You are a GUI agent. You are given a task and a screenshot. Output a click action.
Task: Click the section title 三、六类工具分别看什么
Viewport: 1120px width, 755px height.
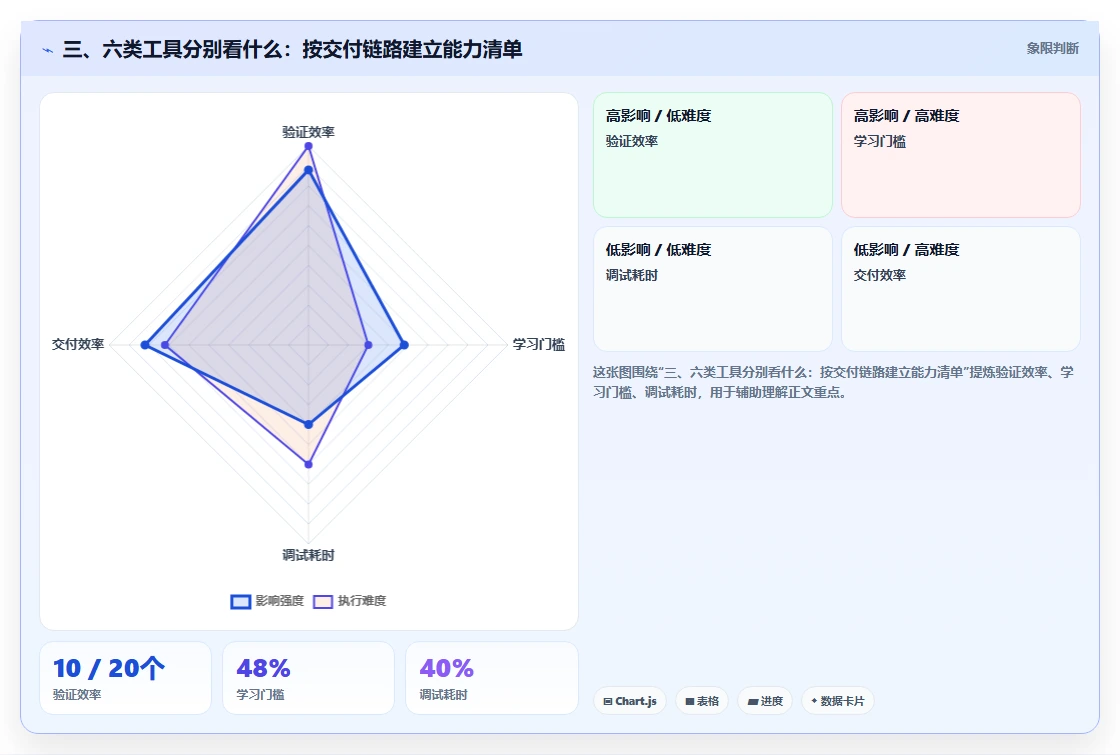point(292,49)
